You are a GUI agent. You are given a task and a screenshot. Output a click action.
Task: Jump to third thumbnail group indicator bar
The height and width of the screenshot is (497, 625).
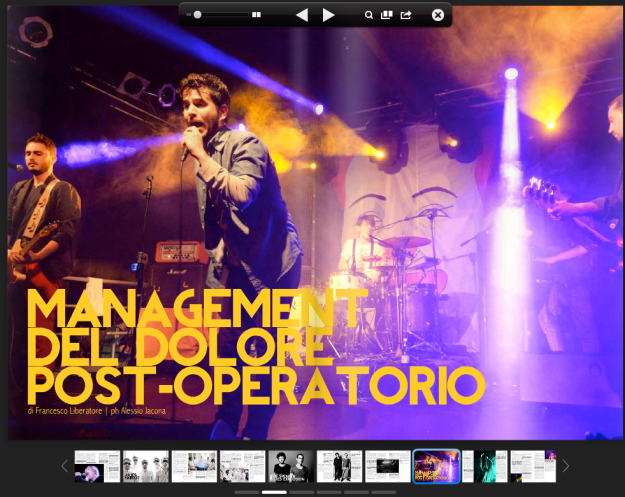[x=302, y=493]
